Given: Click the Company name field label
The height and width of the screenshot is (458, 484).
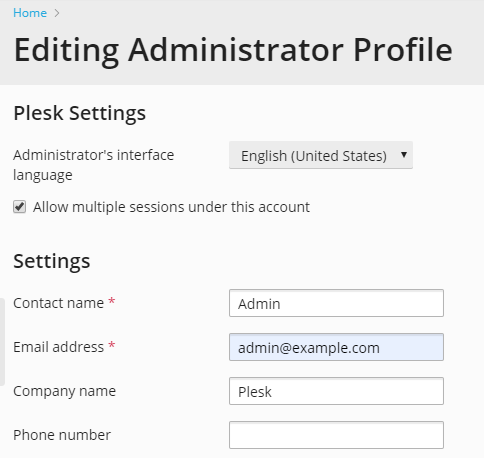Looking at the screenshot, I should (x=64, y=391).
